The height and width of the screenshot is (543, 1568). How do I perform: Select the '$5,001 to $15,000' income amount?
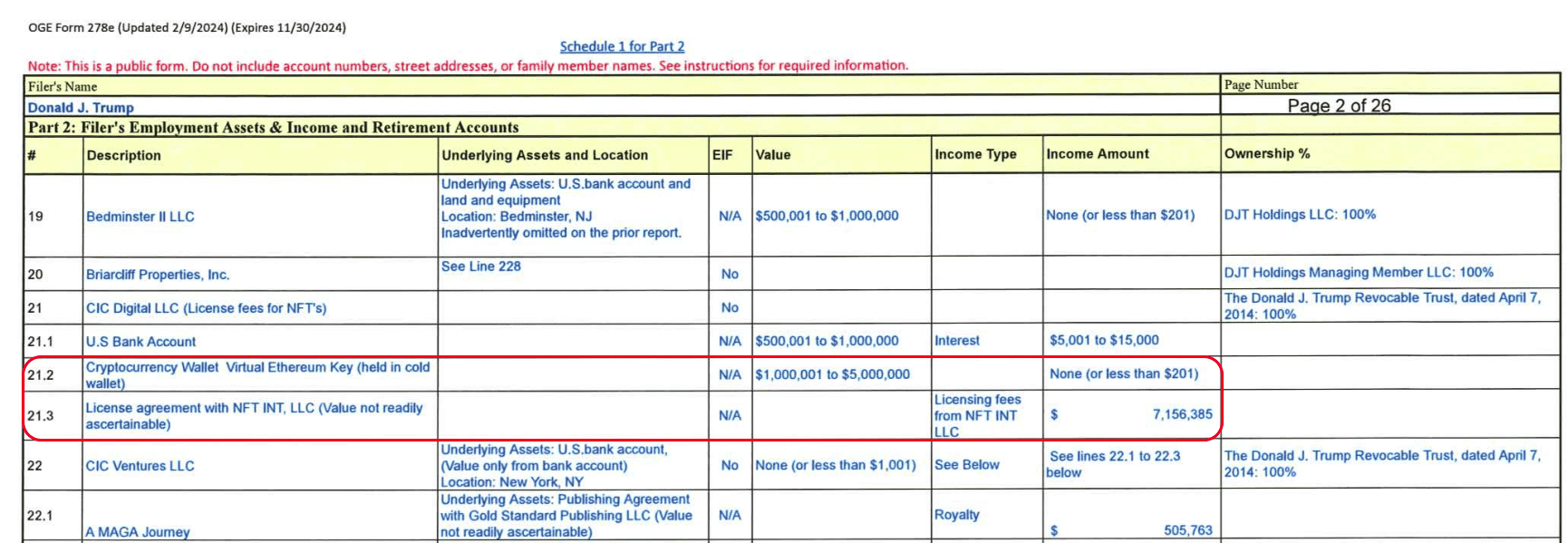[x=1104, y=340]
